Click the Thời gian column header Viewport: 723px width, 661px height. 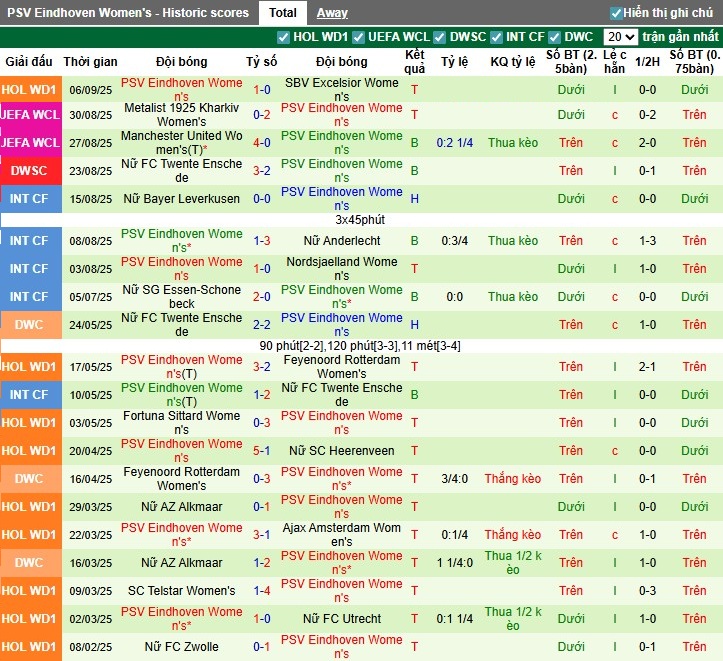[x=90, y=62]
